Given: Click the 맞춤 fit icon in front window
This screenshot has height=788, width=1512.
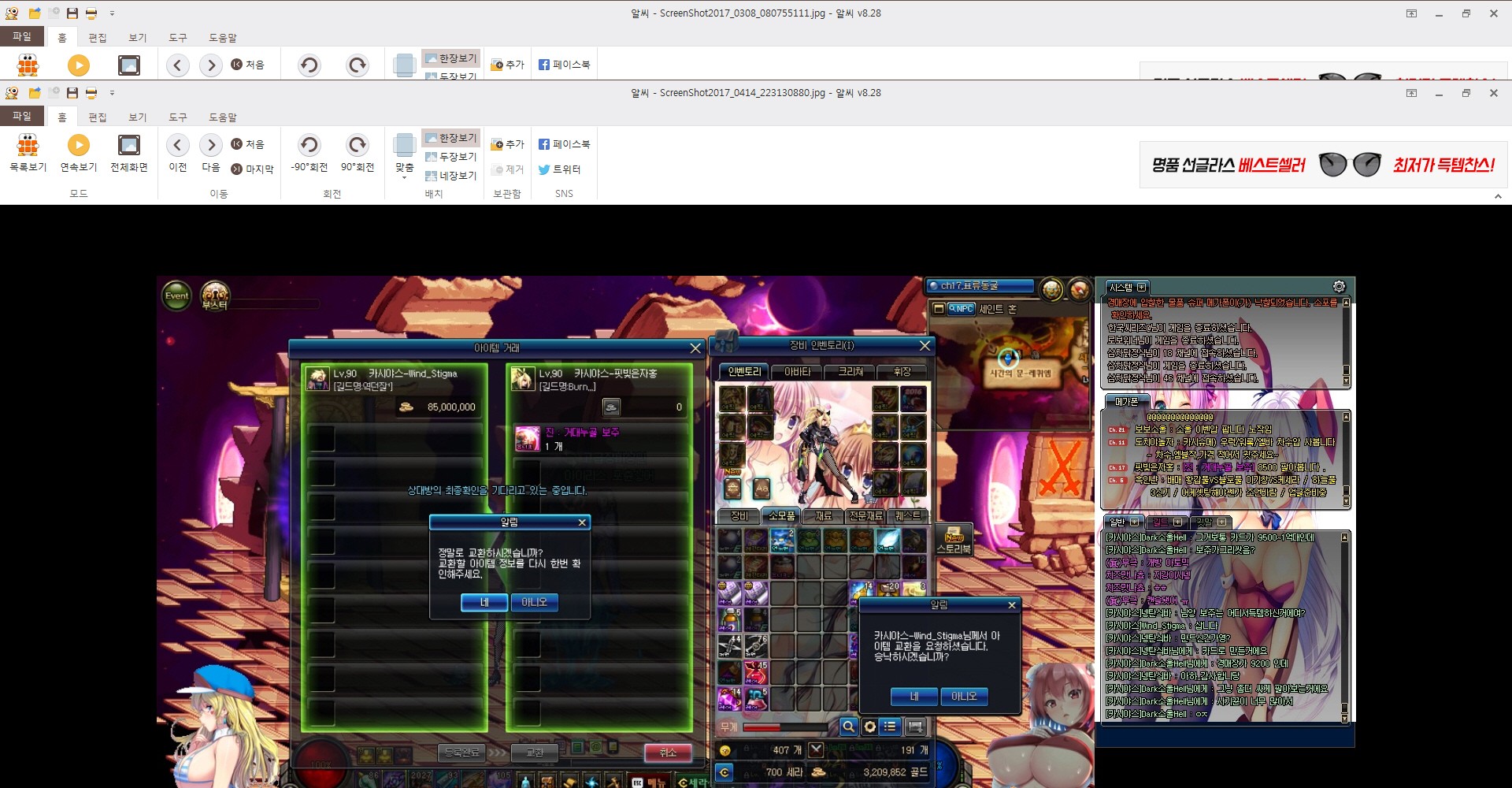Looking at the screenshot, I should (405, 146).
